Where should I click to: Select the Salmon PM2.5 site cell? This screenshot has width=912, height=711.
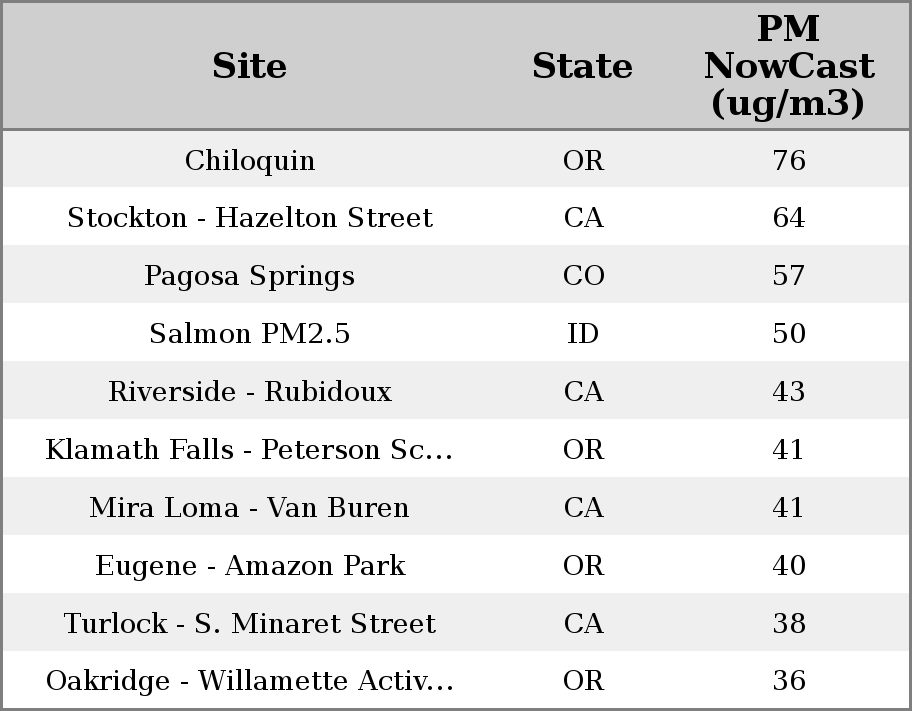click(x=250, y=334)
